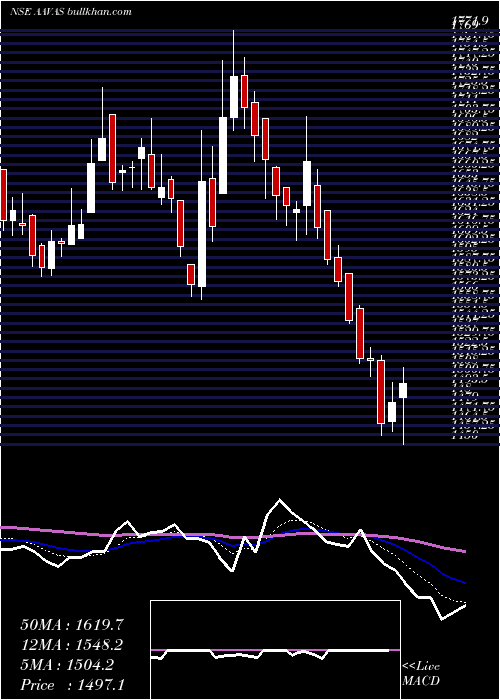Screen dimensions: 500x700
Task: Click the top price label 1774.9
Action: [x=471, y=22]
